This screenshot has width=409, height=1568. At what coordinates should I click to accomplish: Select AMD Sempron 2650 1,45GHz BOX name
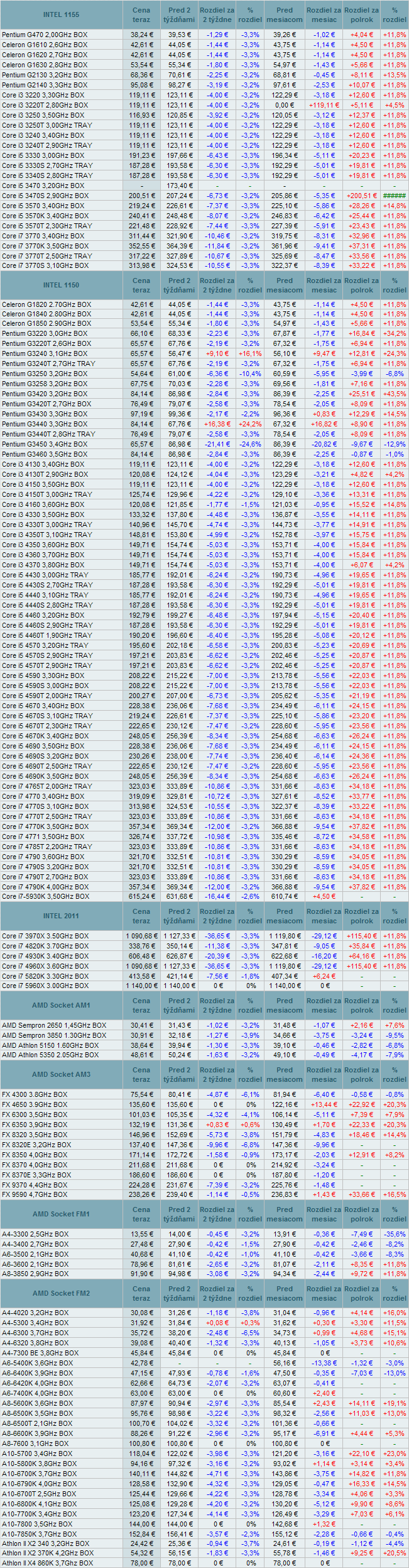[x=54, y=1025]
